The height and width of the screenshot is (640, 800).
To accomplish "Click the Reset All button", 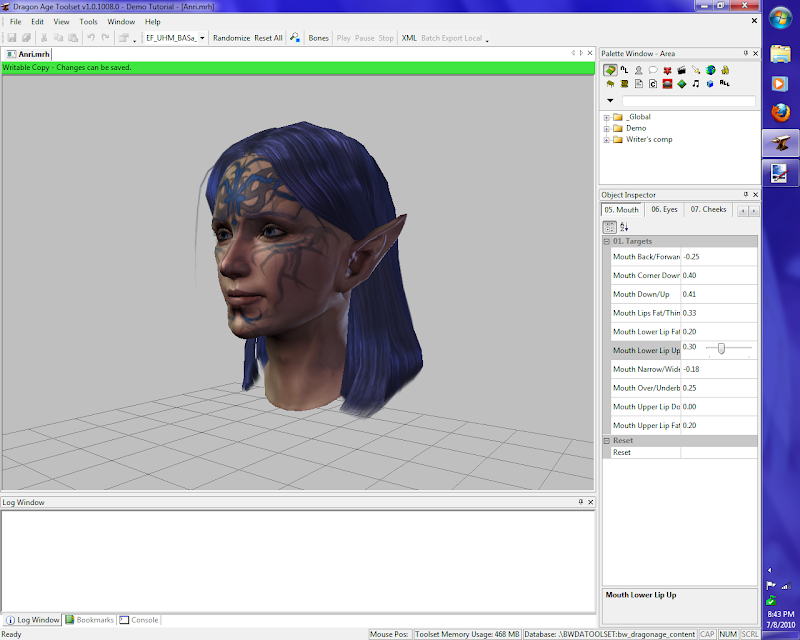I will pyautogui.click(x=268, y=38).
